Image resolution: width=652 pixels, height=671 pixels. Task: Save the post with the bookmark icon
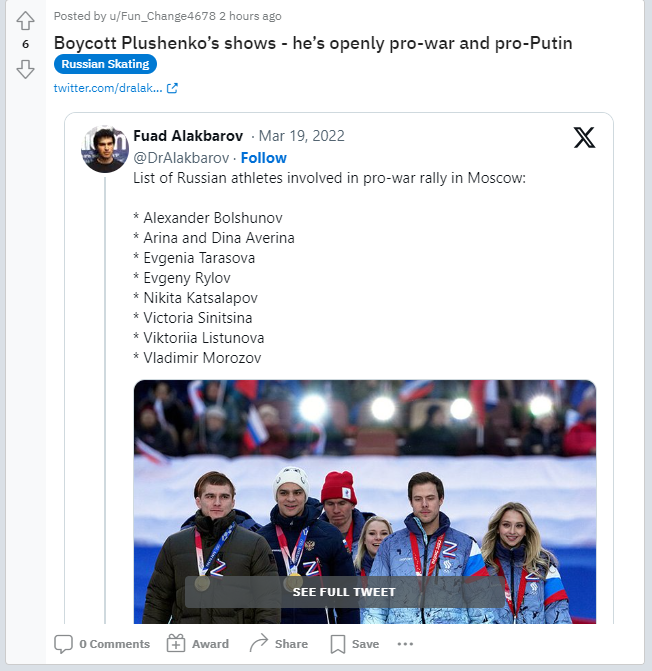coord(338,643)
